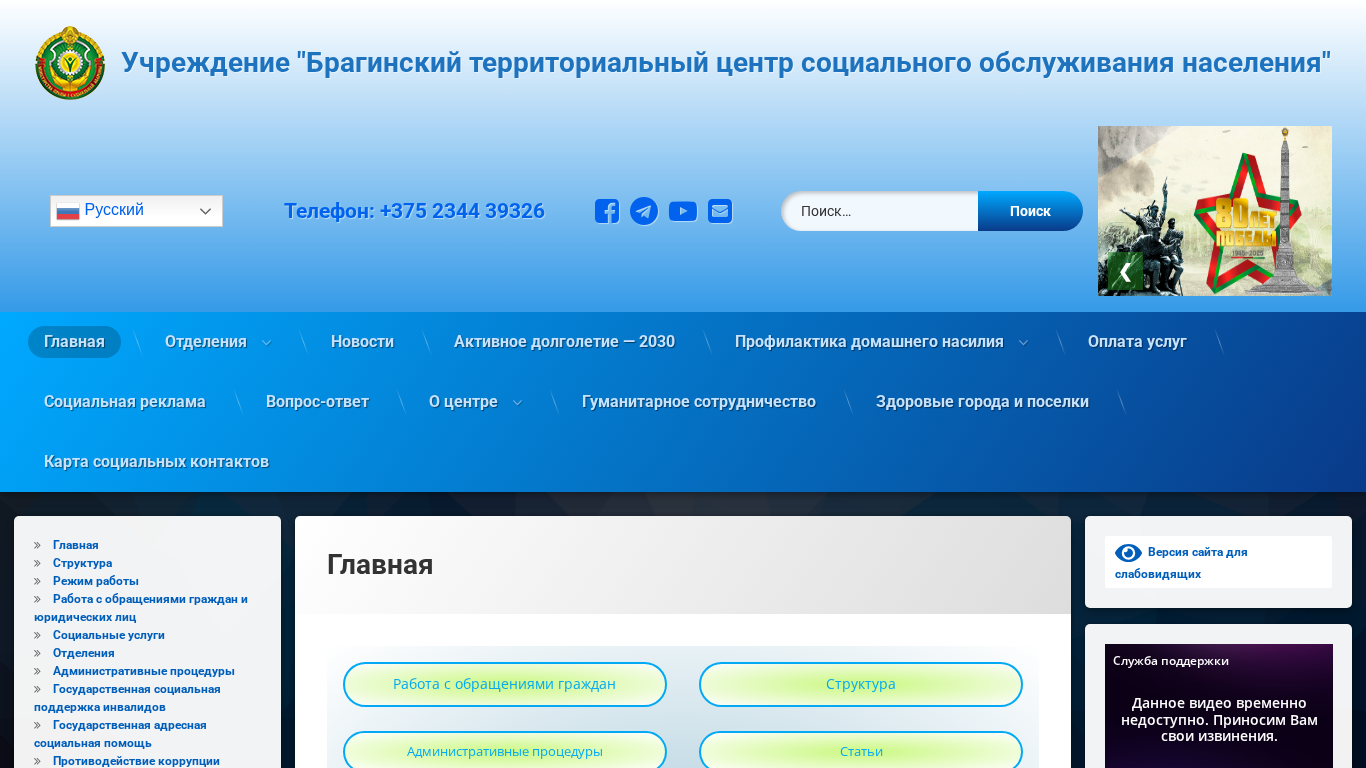Go to previous banner slide arrow
The width and height of the screenshot is (1366, 768).
[x=1125, y=271]
